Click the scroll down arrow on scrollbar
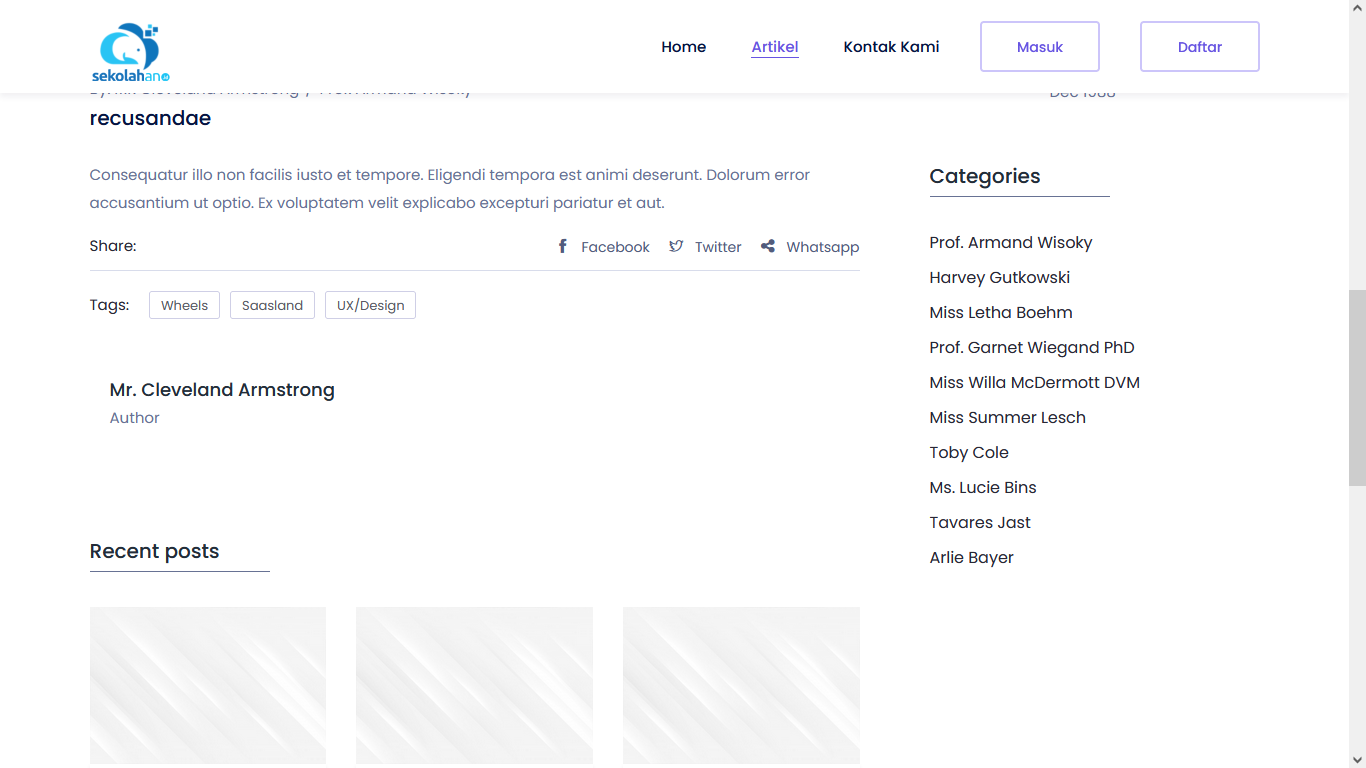The width and height of the screenshot is (1366, 768). [x=1357, y=759]
